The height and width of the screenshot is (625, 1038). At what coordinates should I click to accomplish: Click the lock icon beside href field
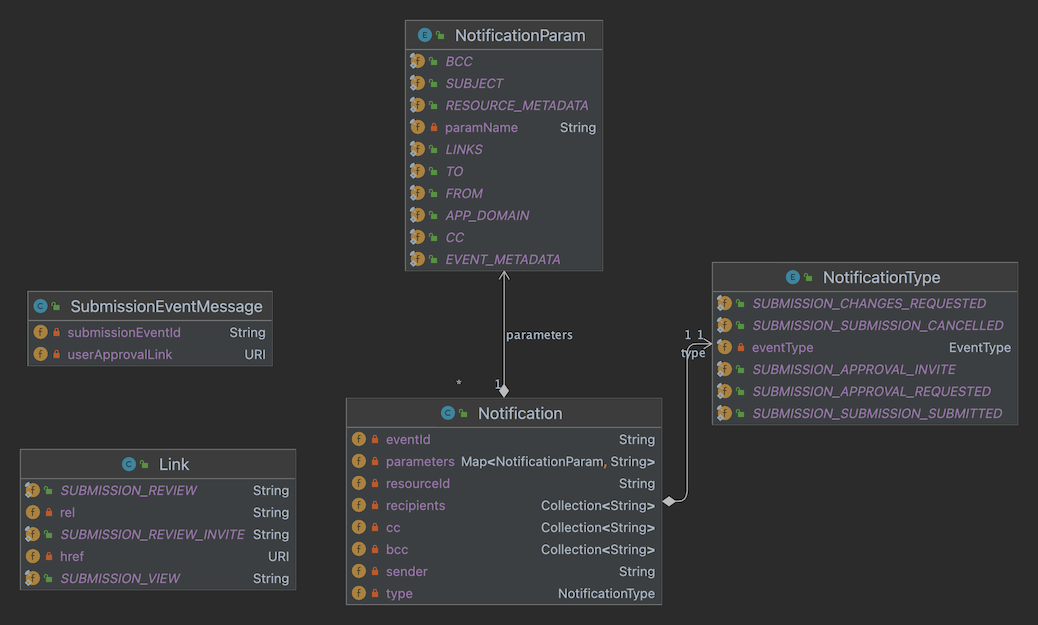pos(49,556)
